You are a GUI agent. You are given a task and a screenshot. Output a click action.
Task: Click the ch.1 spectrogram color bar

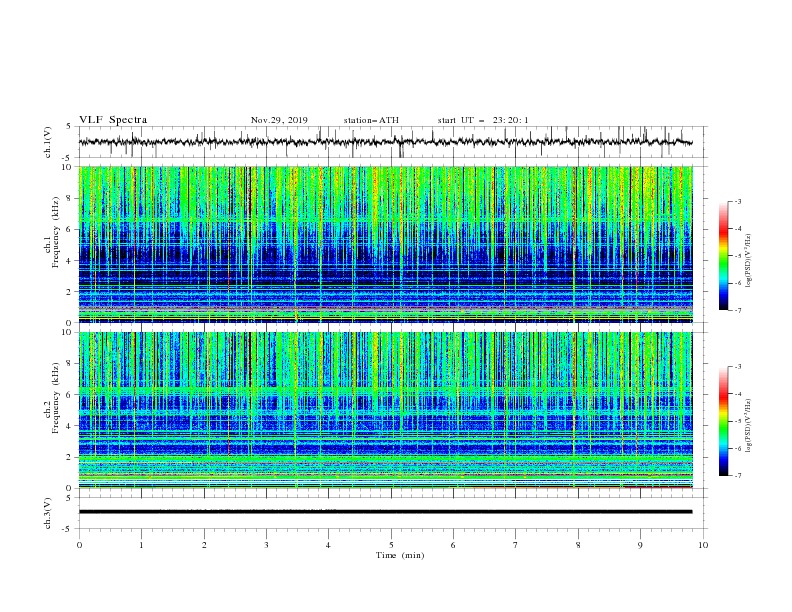click(724, 256)
